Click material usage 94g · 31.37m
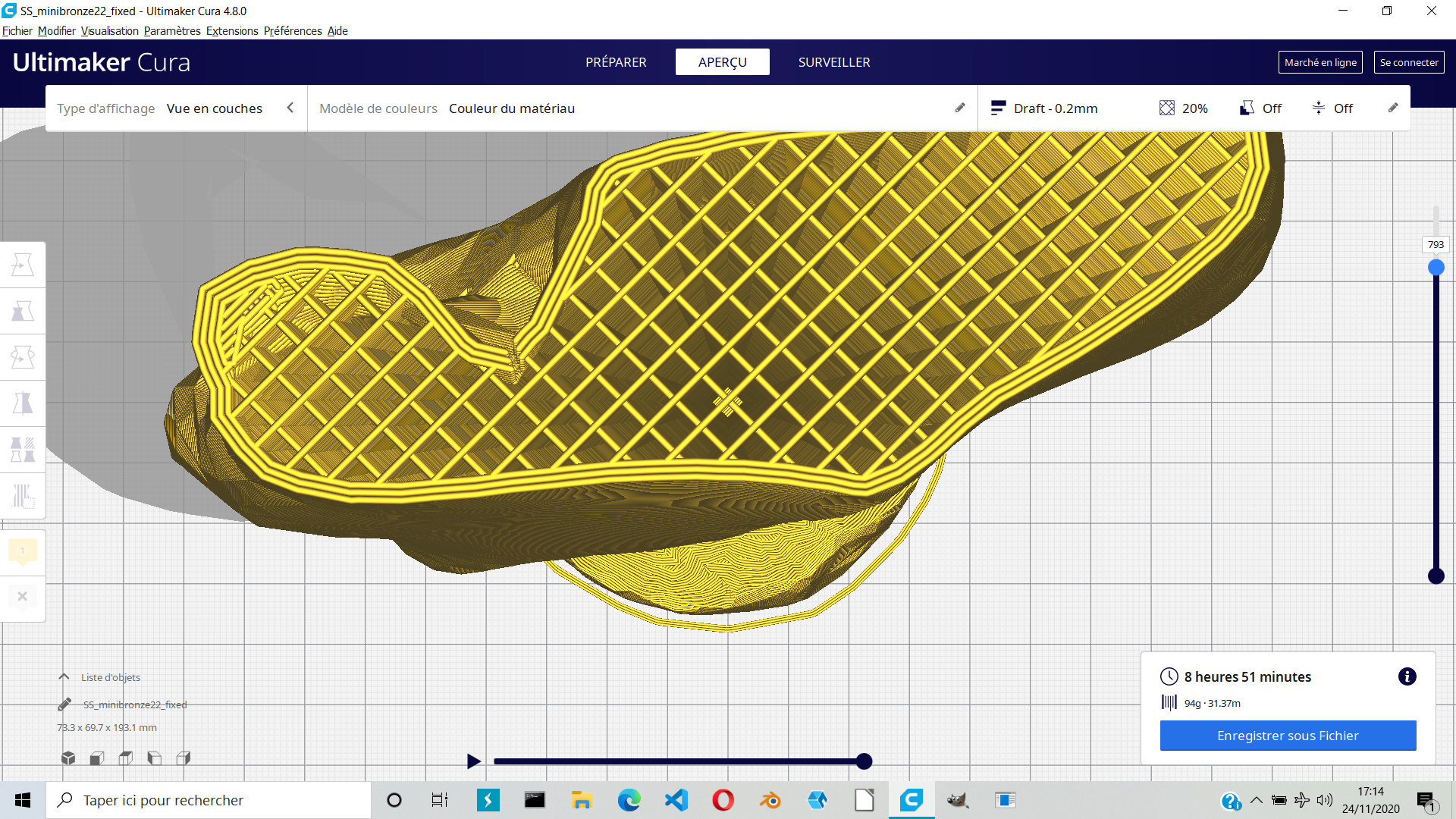Screen dimensions: 1456x819 pyautogui.click(x=1213, y=703)
